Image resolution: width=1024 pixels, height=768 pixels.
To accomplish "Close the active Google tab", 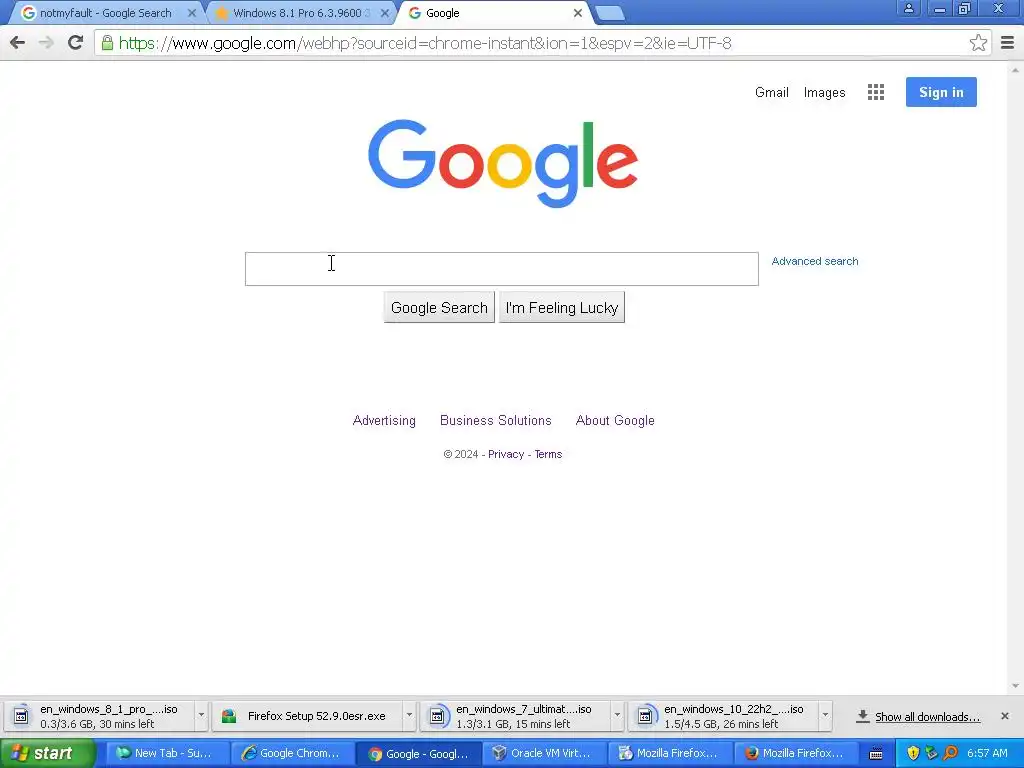I will [x=577, y=13].
